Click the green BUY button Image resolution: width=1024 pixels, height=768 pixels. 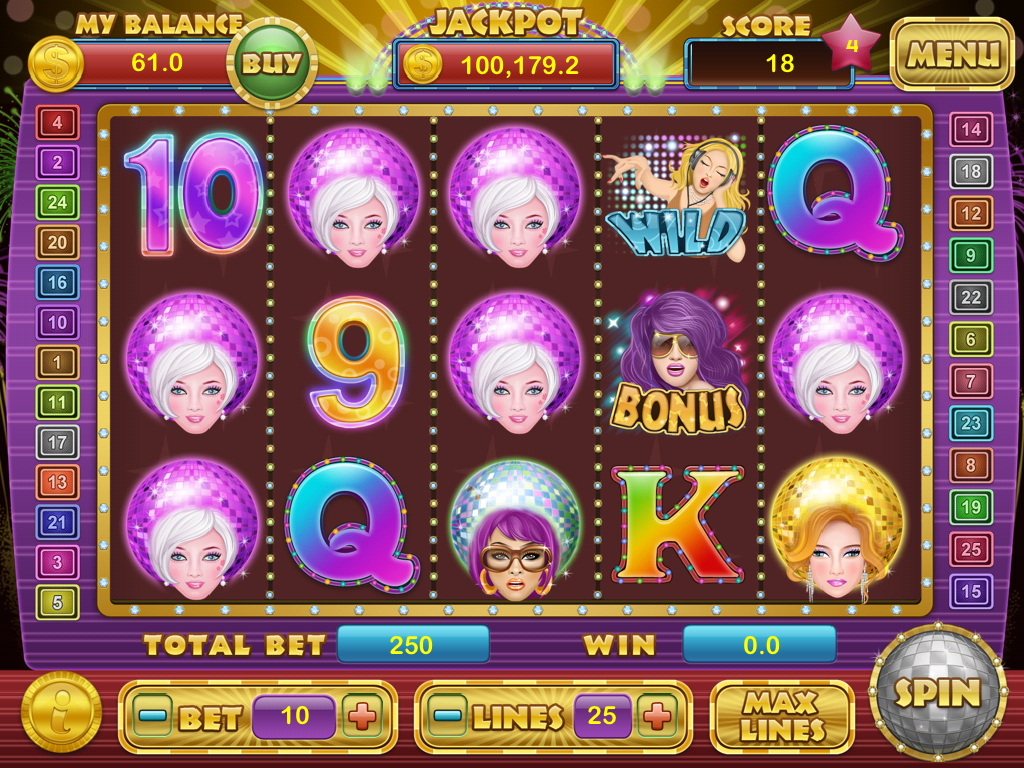(x=272, y=63)
